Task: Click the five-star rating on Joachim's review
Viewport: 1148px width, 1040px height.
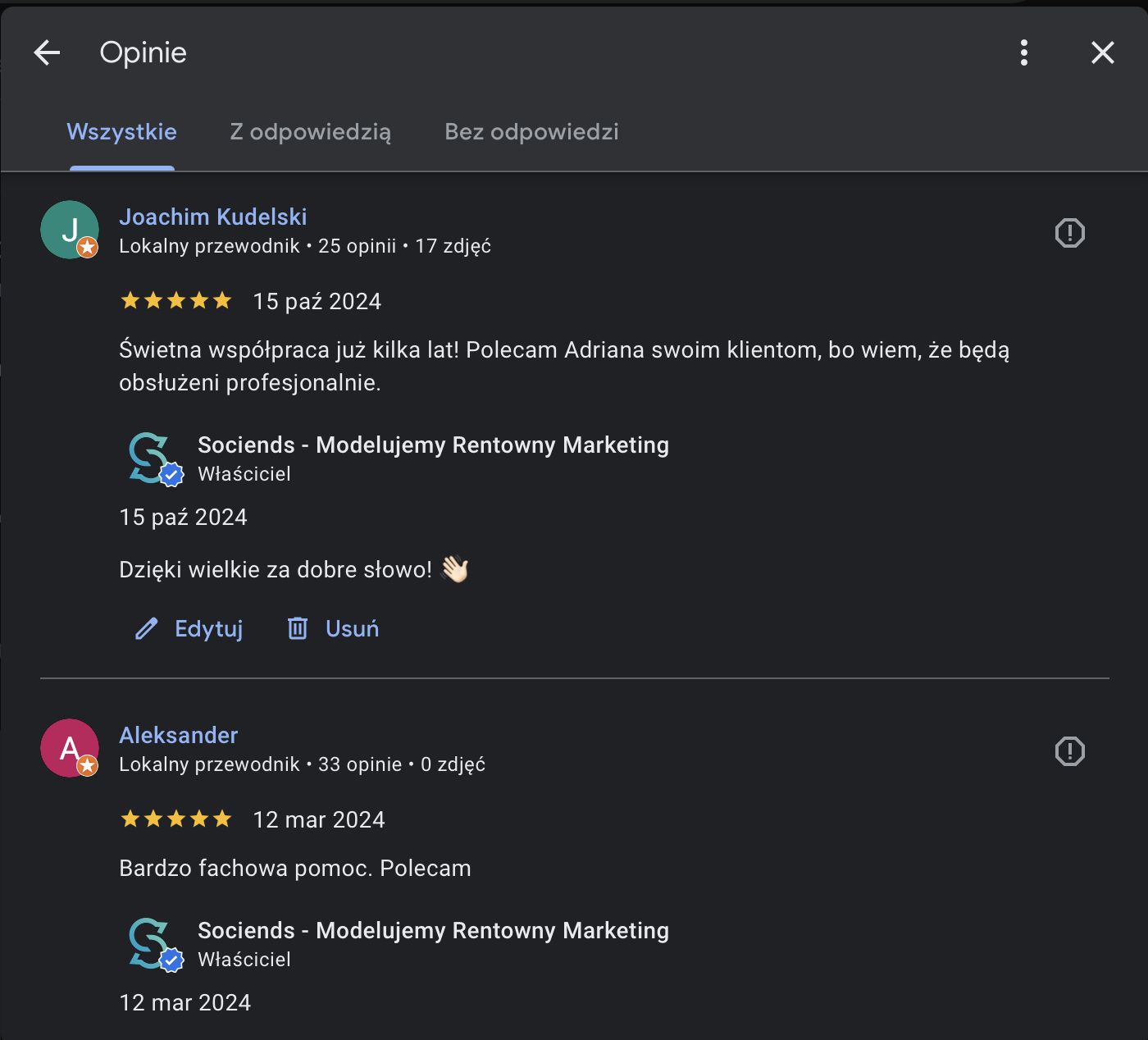Action: (176, 301)
